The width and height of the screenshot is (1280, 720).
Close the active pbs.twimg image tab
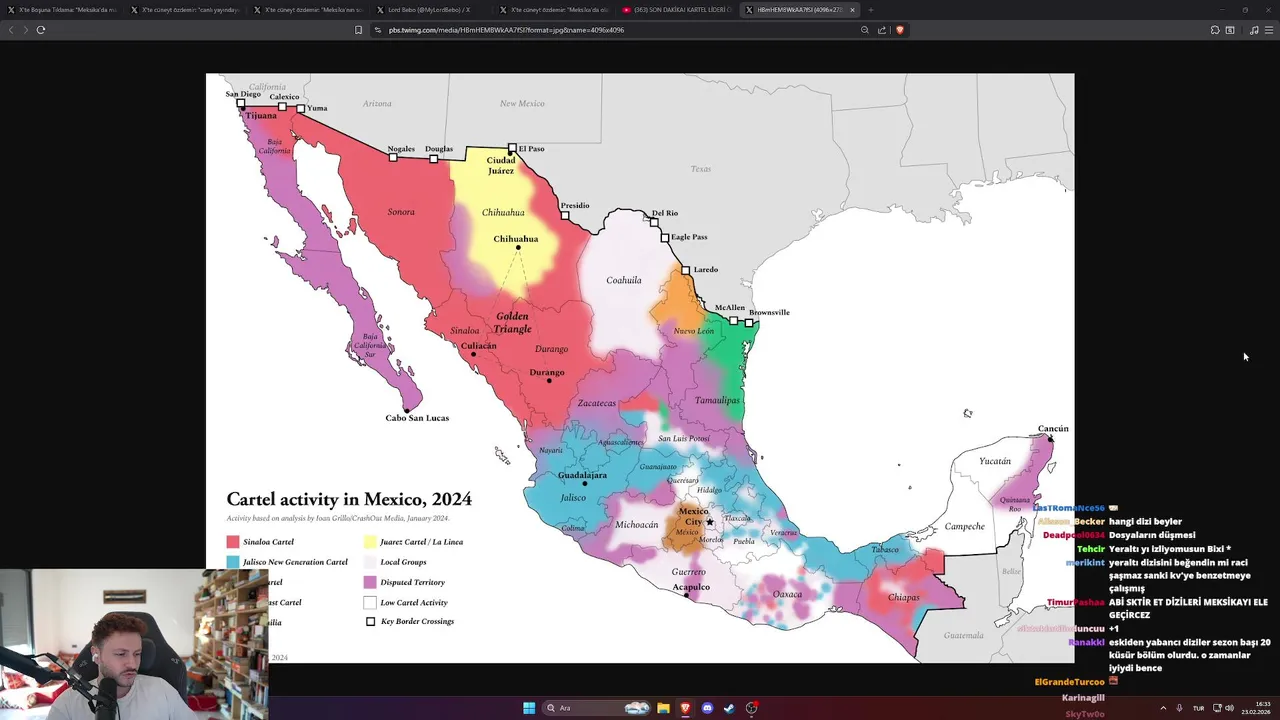click(852, 10)
